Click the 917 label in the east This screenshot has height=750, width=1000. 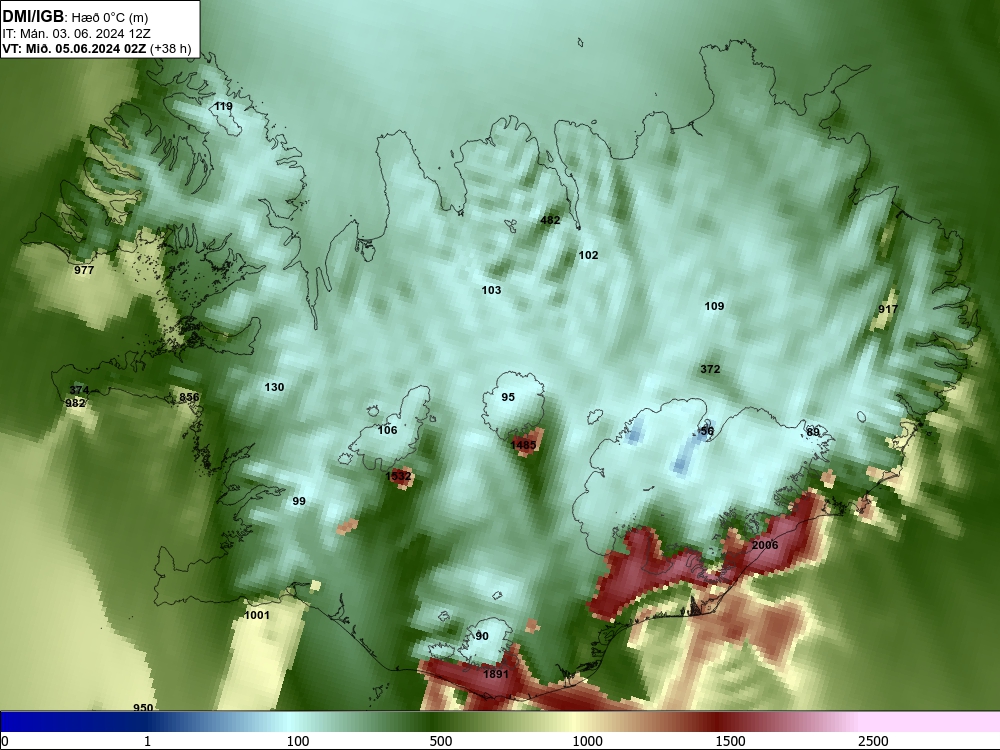[888, 309]
